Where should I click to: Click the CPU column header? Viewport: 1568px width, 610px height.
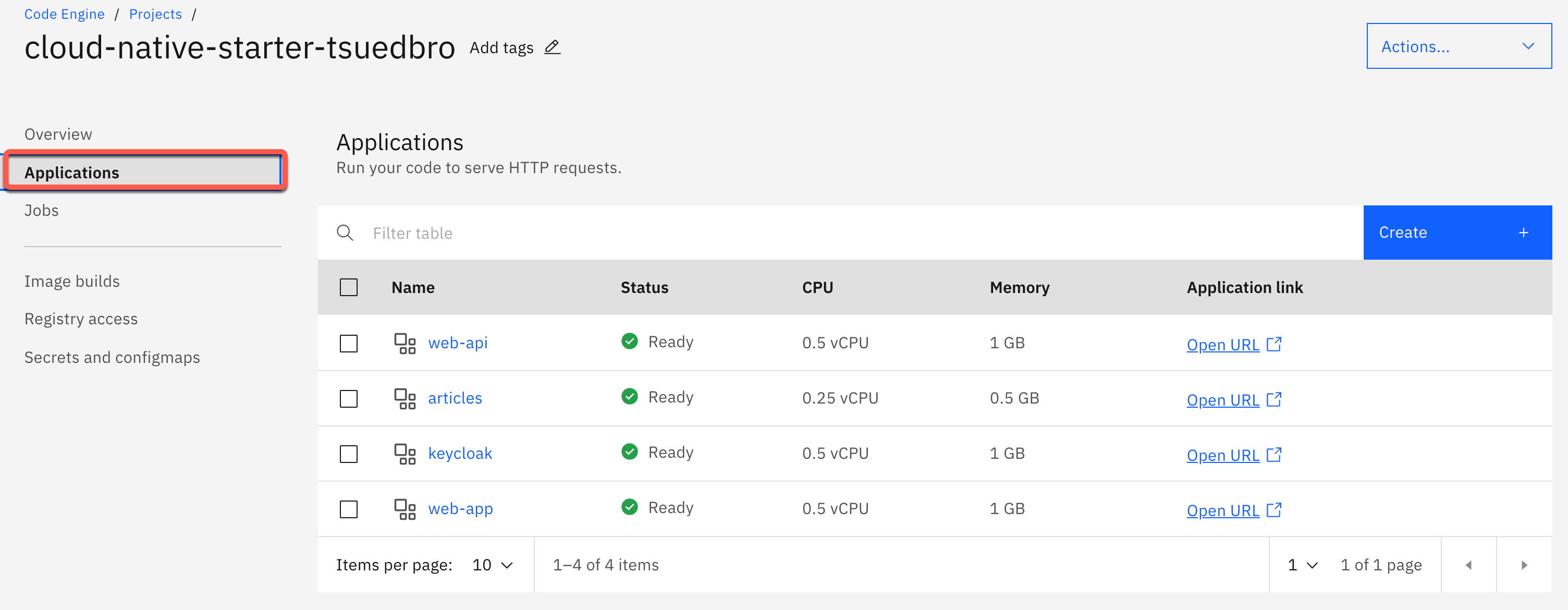(817, 287)
